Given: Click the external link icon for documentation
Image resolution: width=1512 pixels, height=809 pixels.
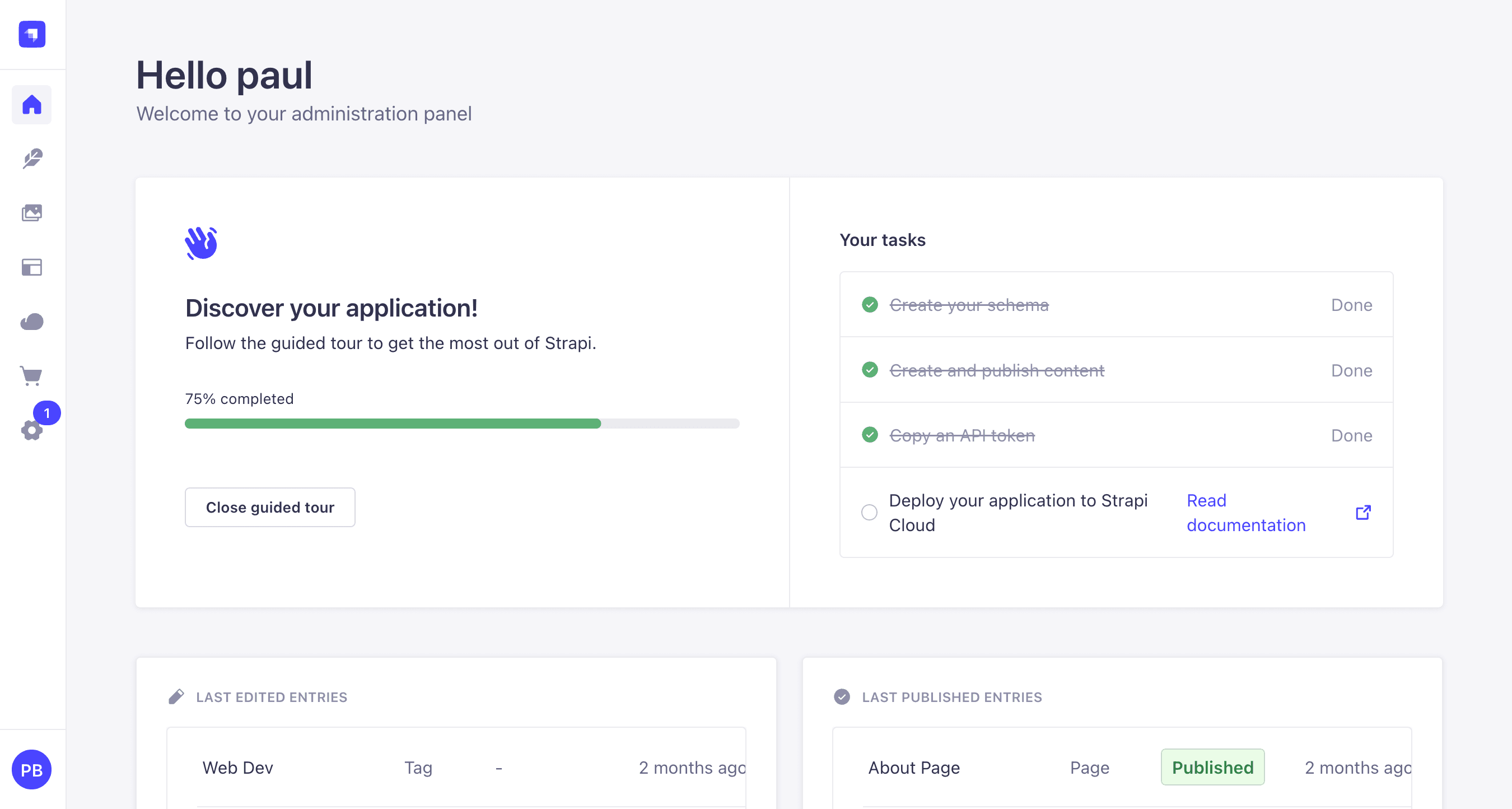Looking at the screenshot, I should point(1364,513).
